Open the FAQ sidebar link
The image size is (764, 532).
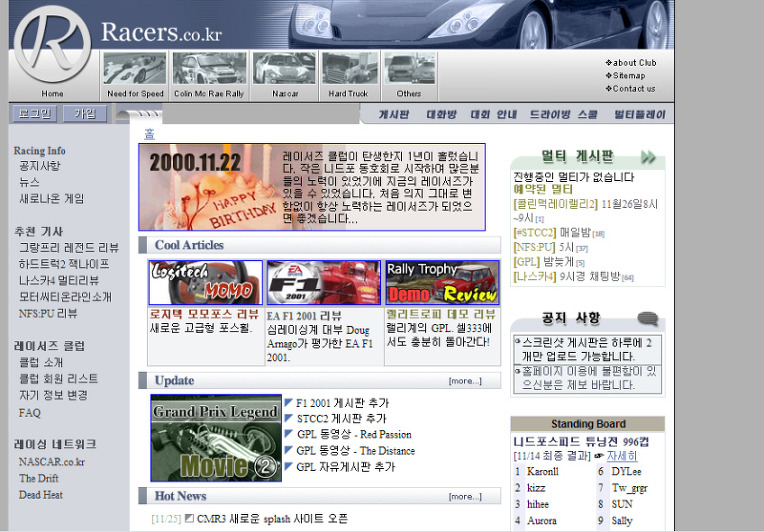(x=30, y=413)
